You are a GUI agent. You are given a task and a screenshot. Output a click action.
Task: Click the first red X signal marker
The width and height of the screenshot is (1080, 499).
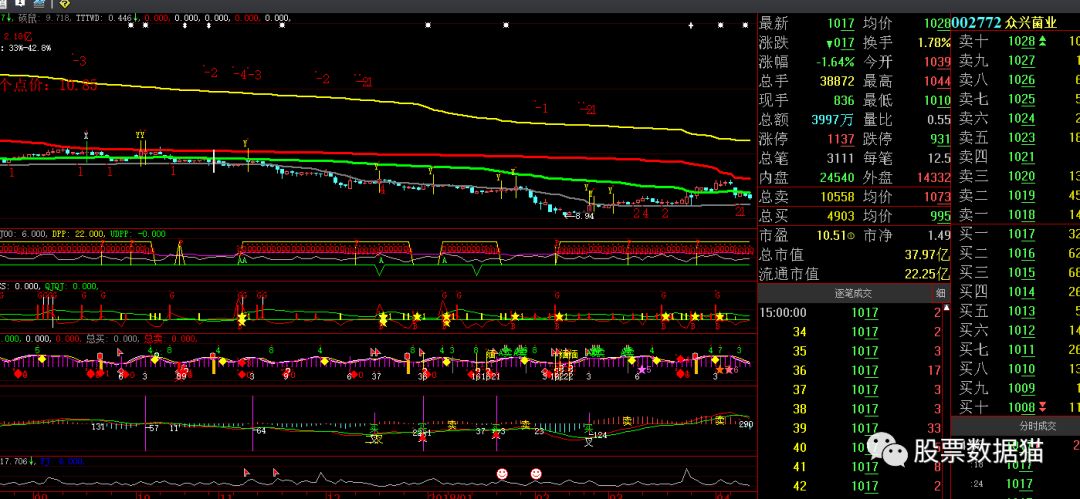tap(422, 437)
